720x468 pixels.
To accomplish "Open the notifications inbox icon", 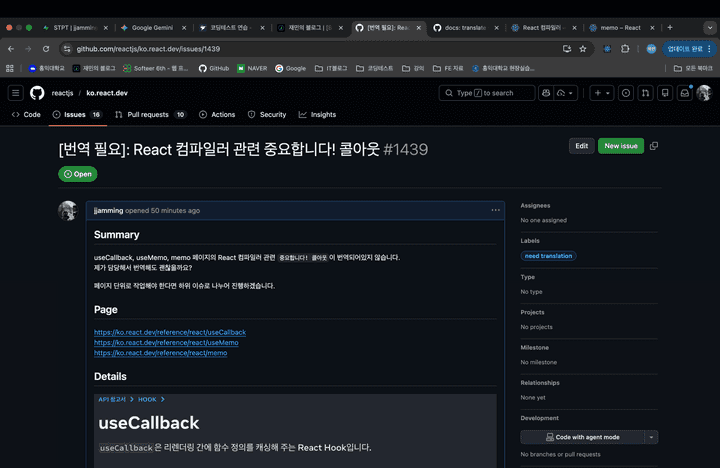I will (685, 93).
